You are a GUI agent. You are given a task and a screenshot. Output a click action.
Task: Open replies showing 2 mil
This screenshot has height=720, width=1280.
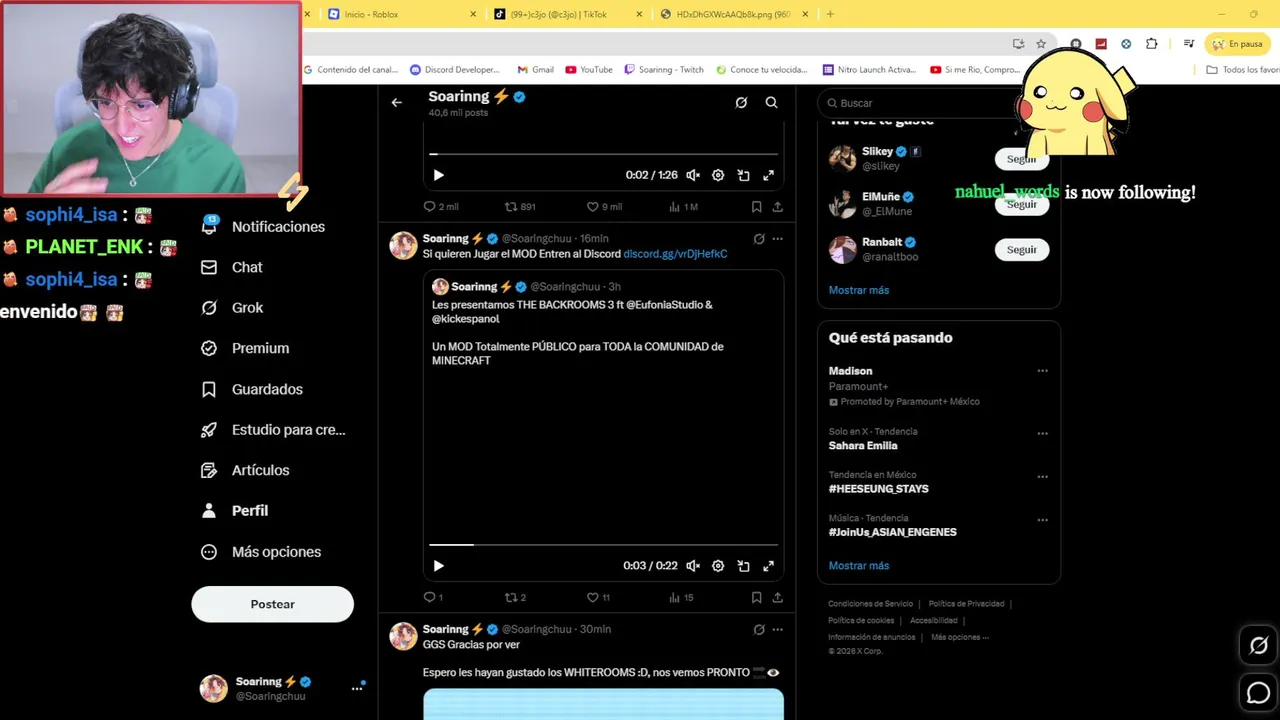[440, 207]
